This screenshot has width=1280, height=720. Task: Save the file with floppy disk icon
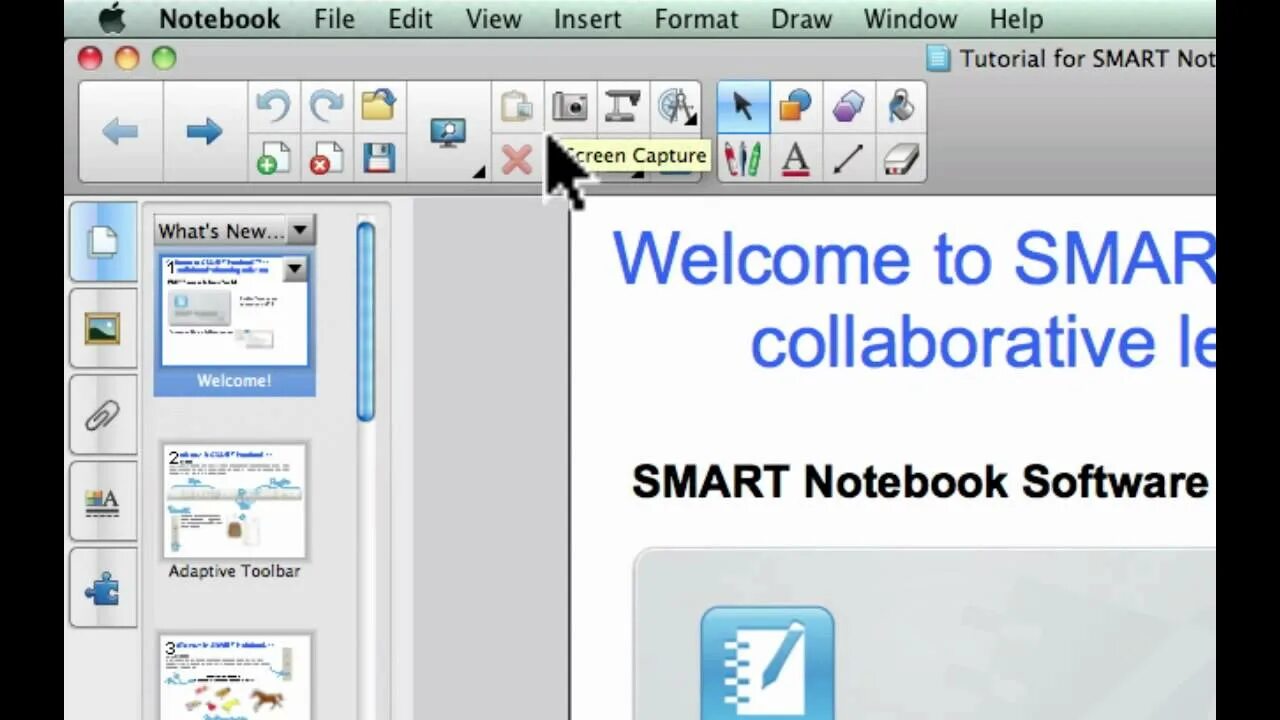coord(379,158)
